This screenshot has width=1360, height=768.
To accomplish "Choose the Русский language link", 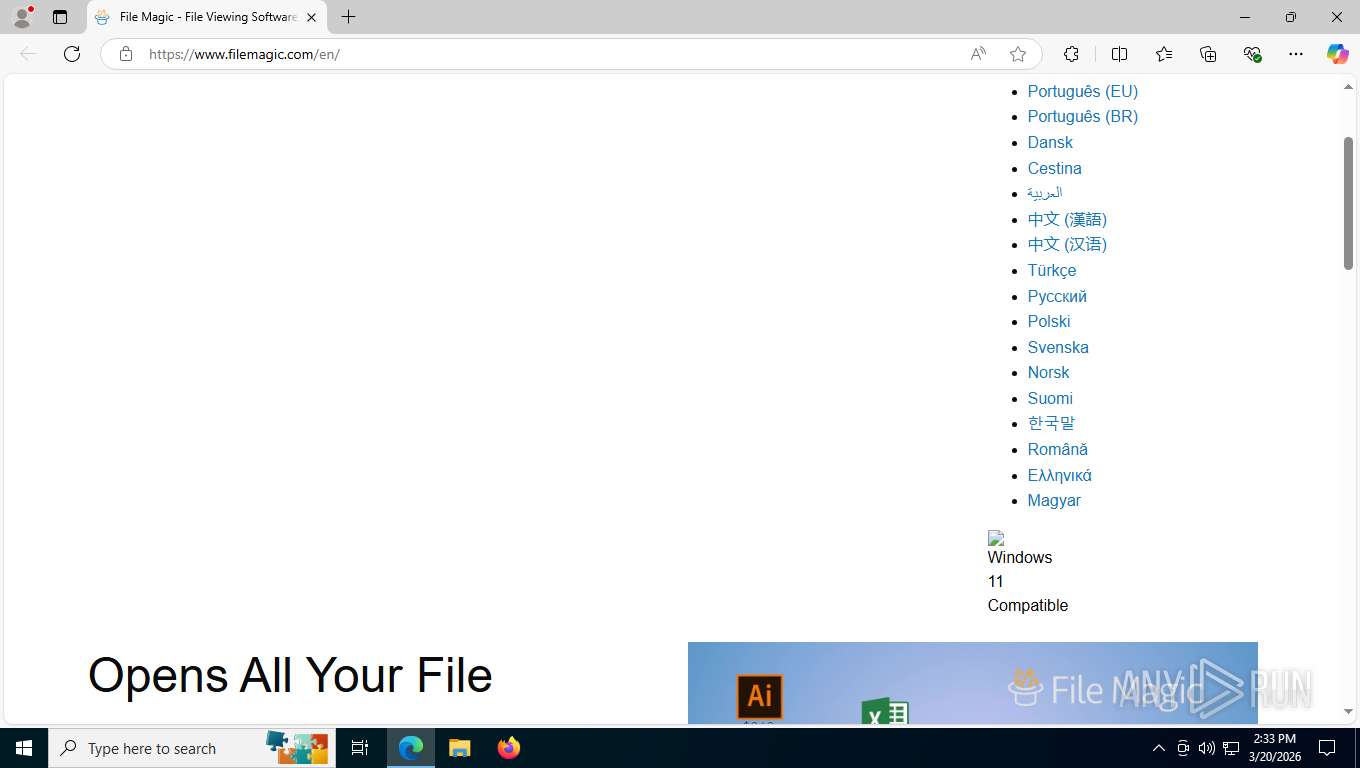I will 1057,296.
